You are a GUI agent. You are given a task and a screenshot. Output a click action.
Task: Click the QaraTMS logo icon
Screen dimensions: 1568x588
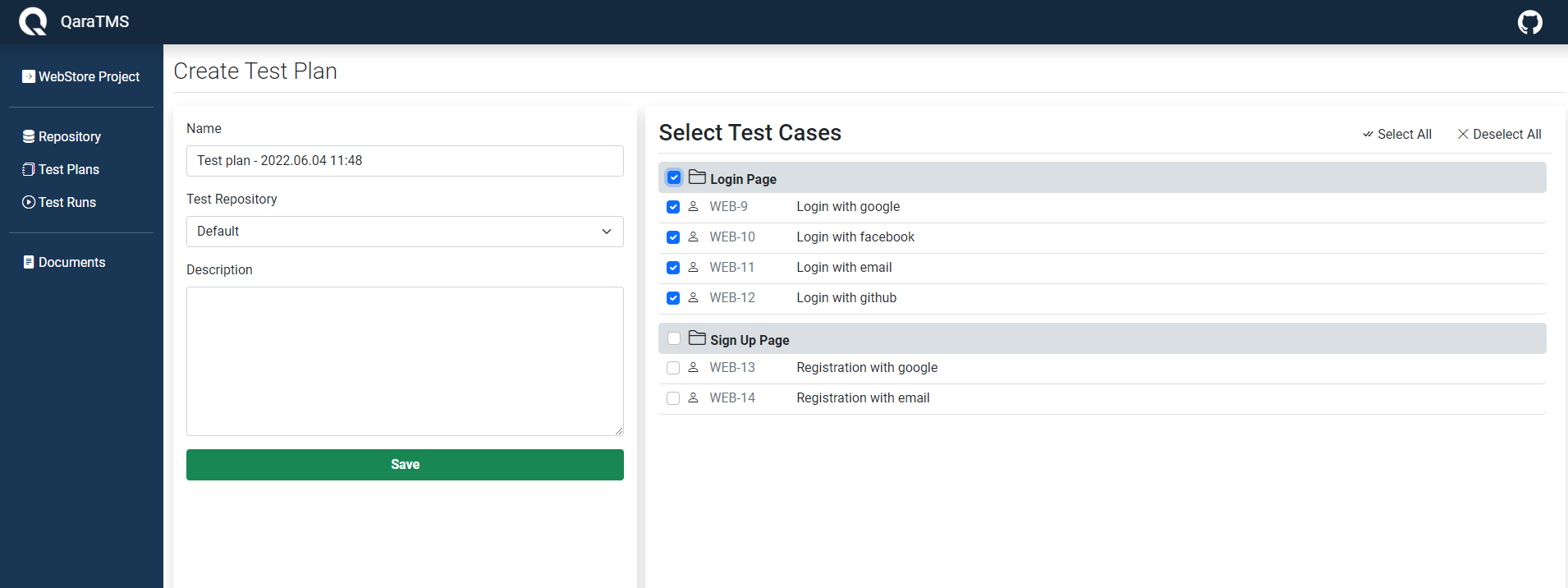(33, 21)
